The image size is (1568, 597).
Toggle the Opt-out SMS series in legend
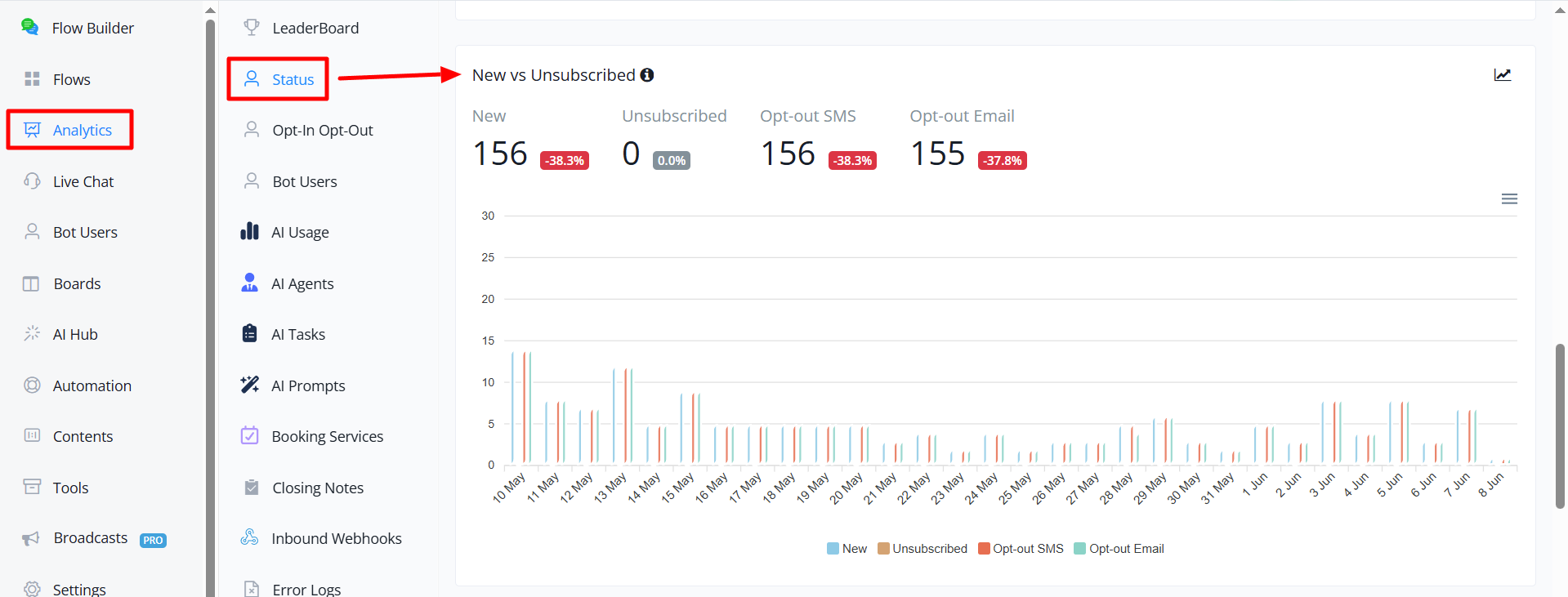(x=1021, y=549)
